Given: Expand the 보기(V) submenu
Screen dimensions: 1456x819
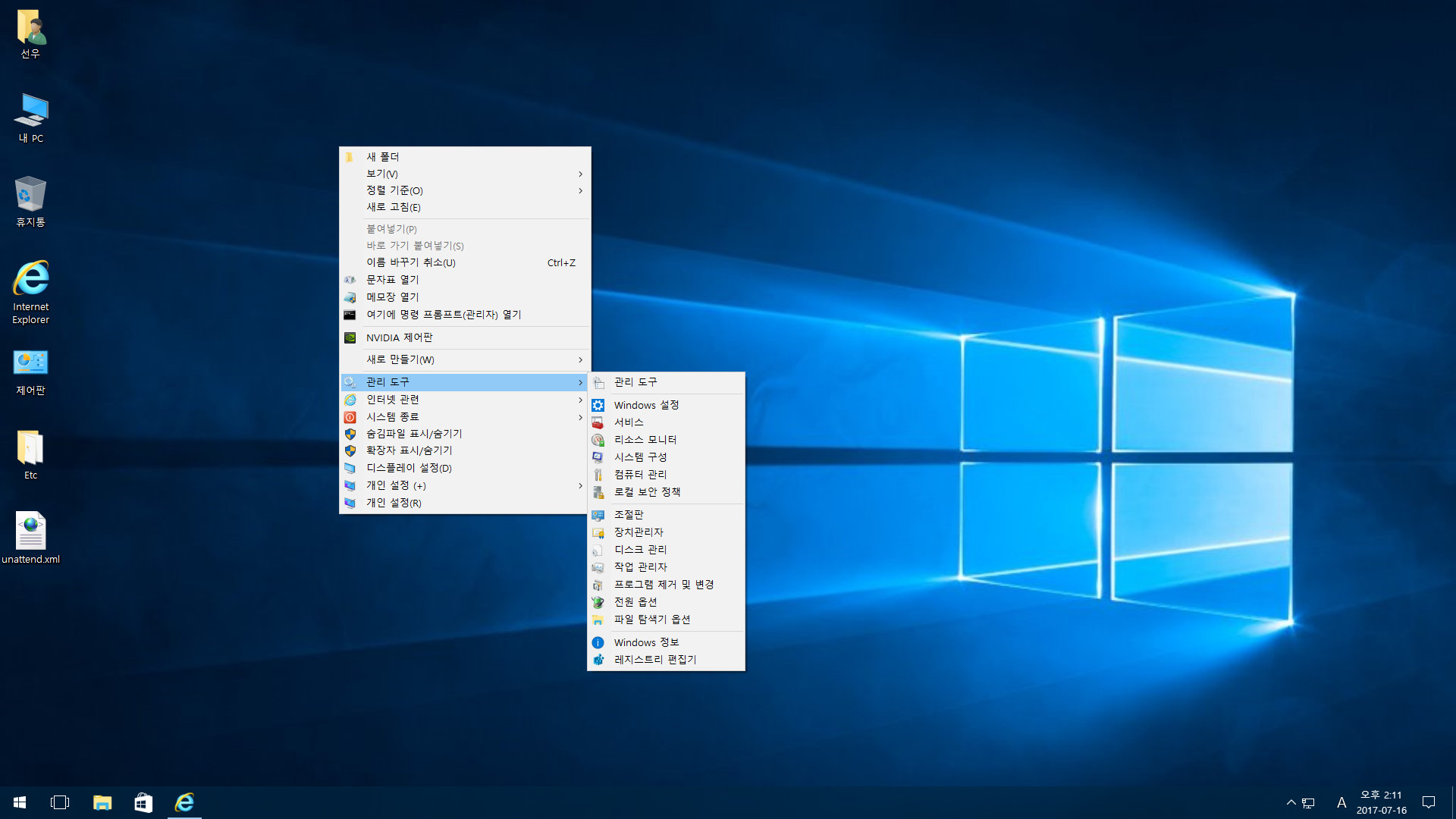Looking at the screenshot, I should (465, 174).
